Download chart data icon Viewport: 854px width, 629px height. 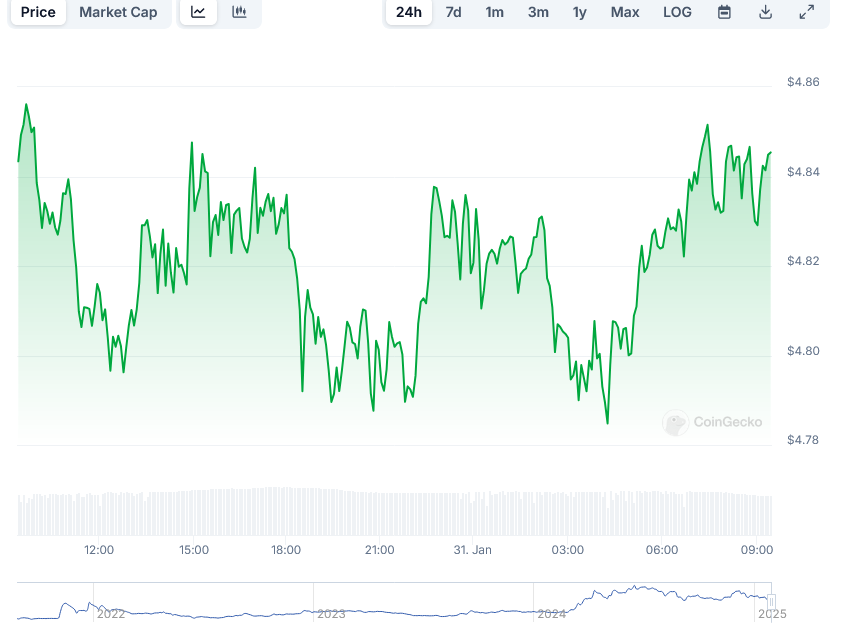[x=765, y=12]
